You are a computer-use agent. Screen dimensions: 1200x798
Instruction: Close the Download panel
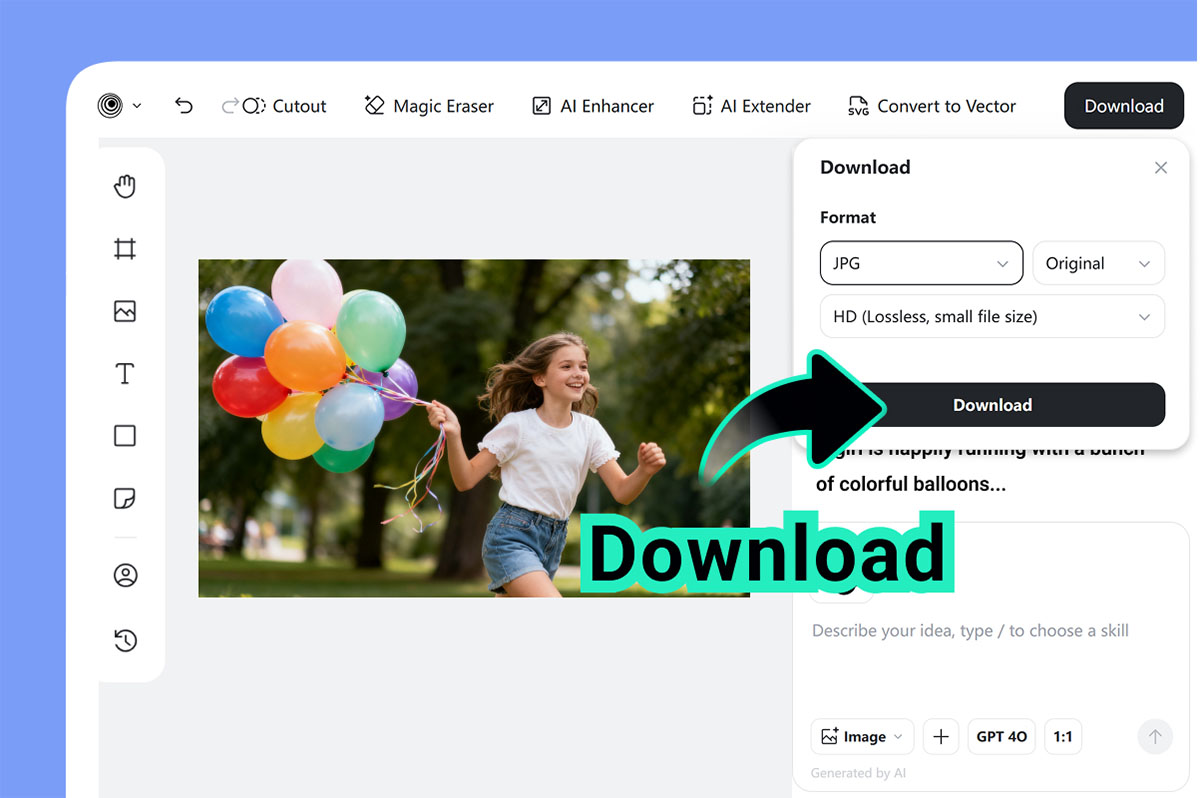tap(1161, 168)
